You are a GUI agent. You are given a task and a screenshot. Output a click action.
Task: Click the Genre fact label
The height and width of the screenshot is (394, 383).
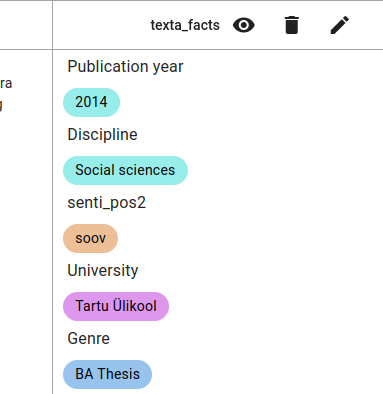pyautogui.click(x=89, y=339)
